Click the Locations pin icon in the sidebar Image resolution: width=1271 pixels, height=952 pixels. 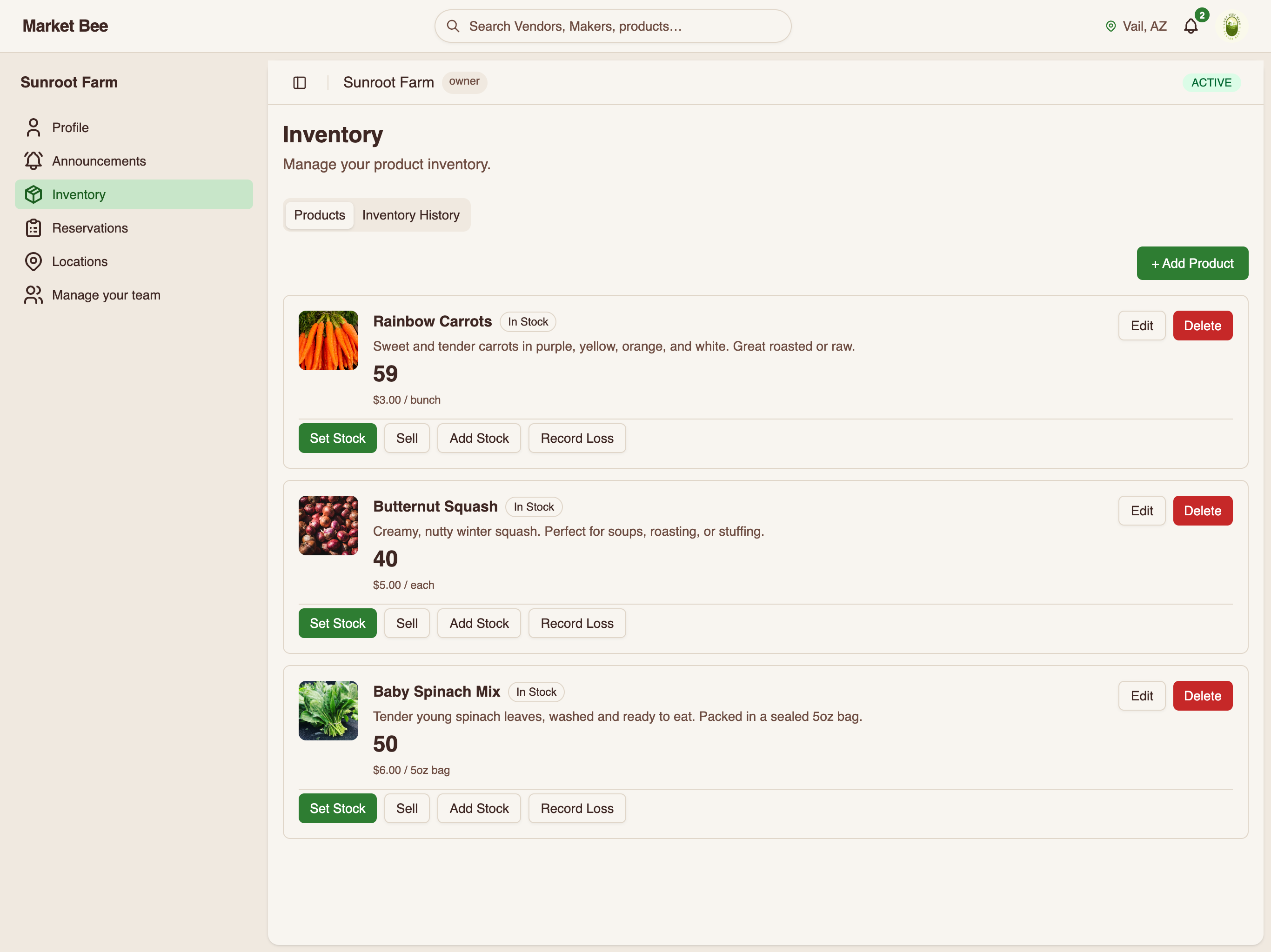click(33, 261)
